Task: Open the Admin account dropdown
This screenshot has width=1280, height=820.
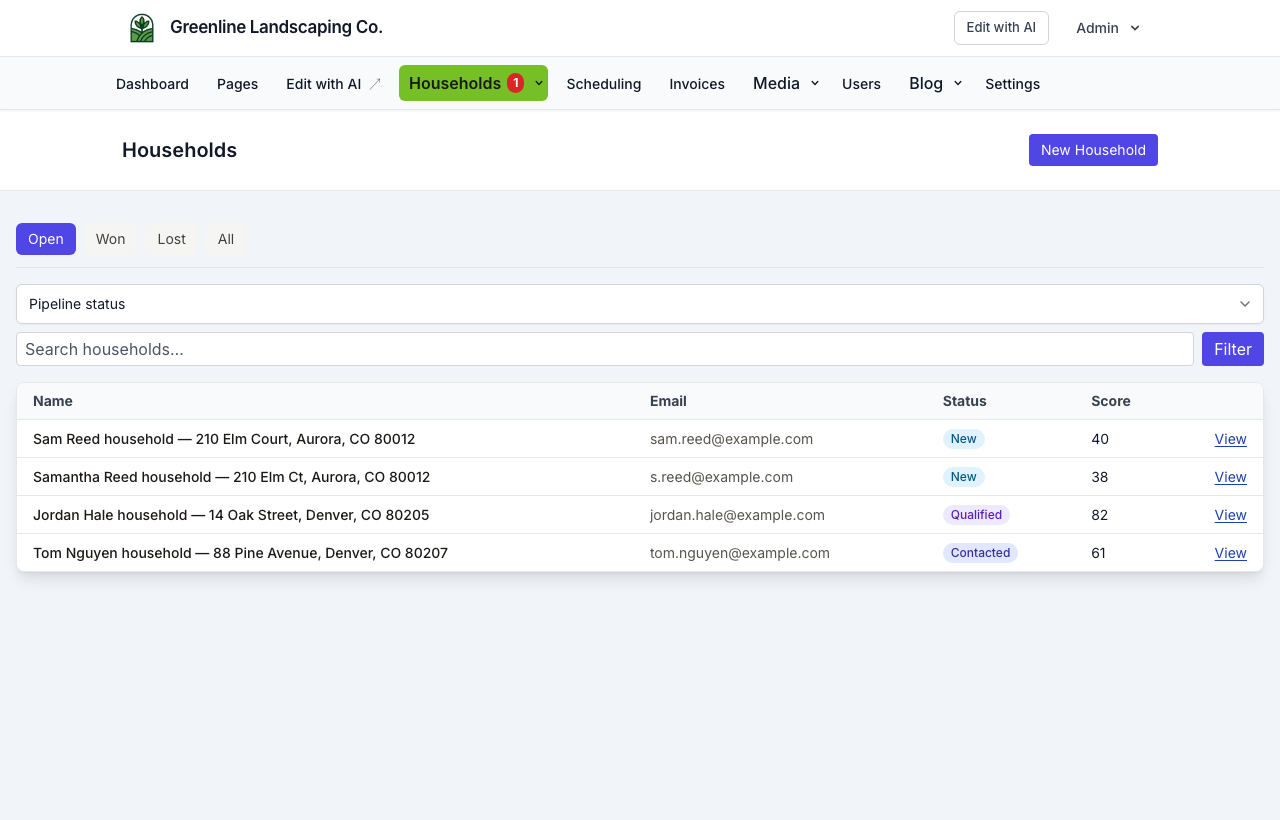Action: (1107, 28)
